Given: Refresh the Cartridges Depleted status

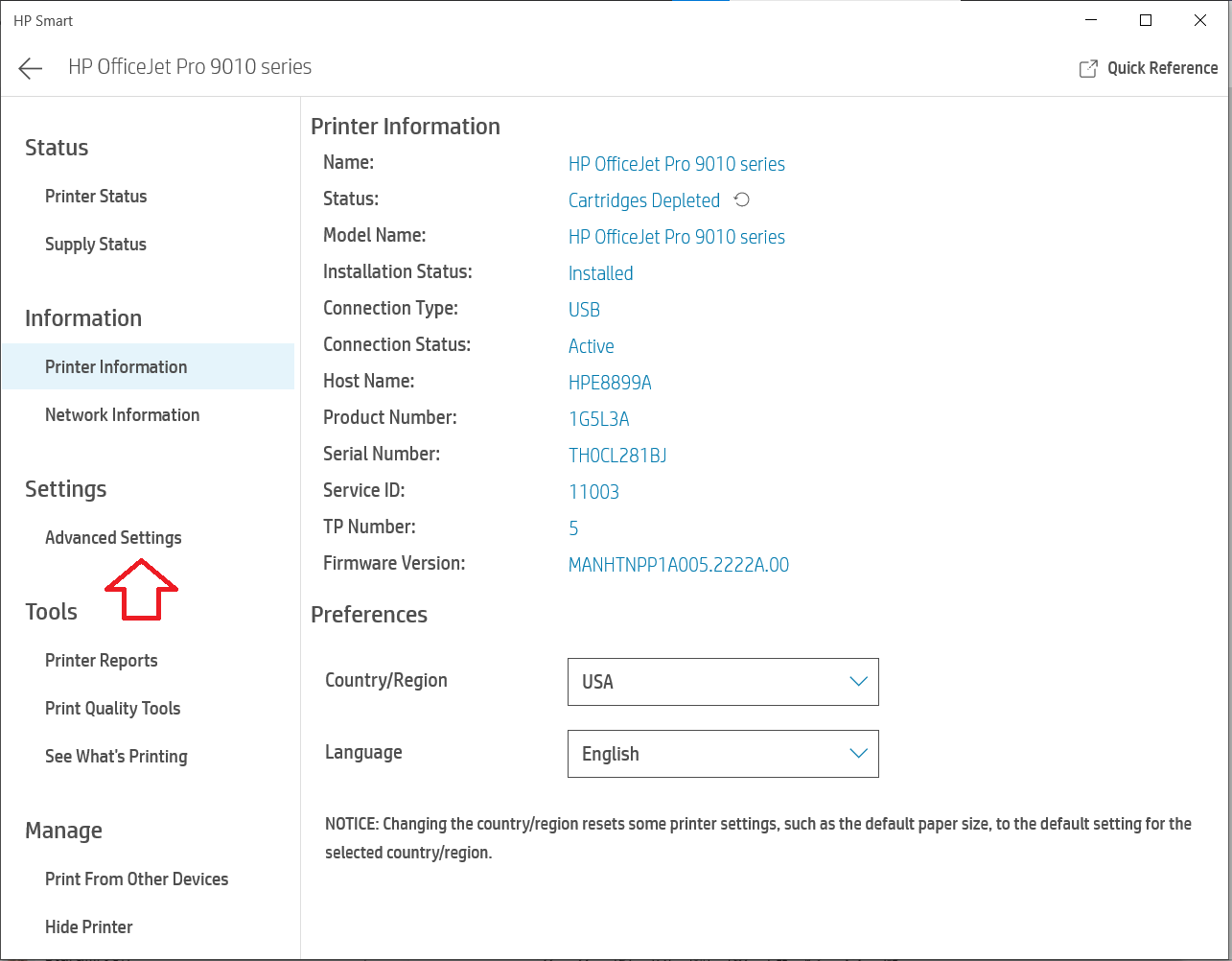Looking at the screenshot, I should coord(742,200).
